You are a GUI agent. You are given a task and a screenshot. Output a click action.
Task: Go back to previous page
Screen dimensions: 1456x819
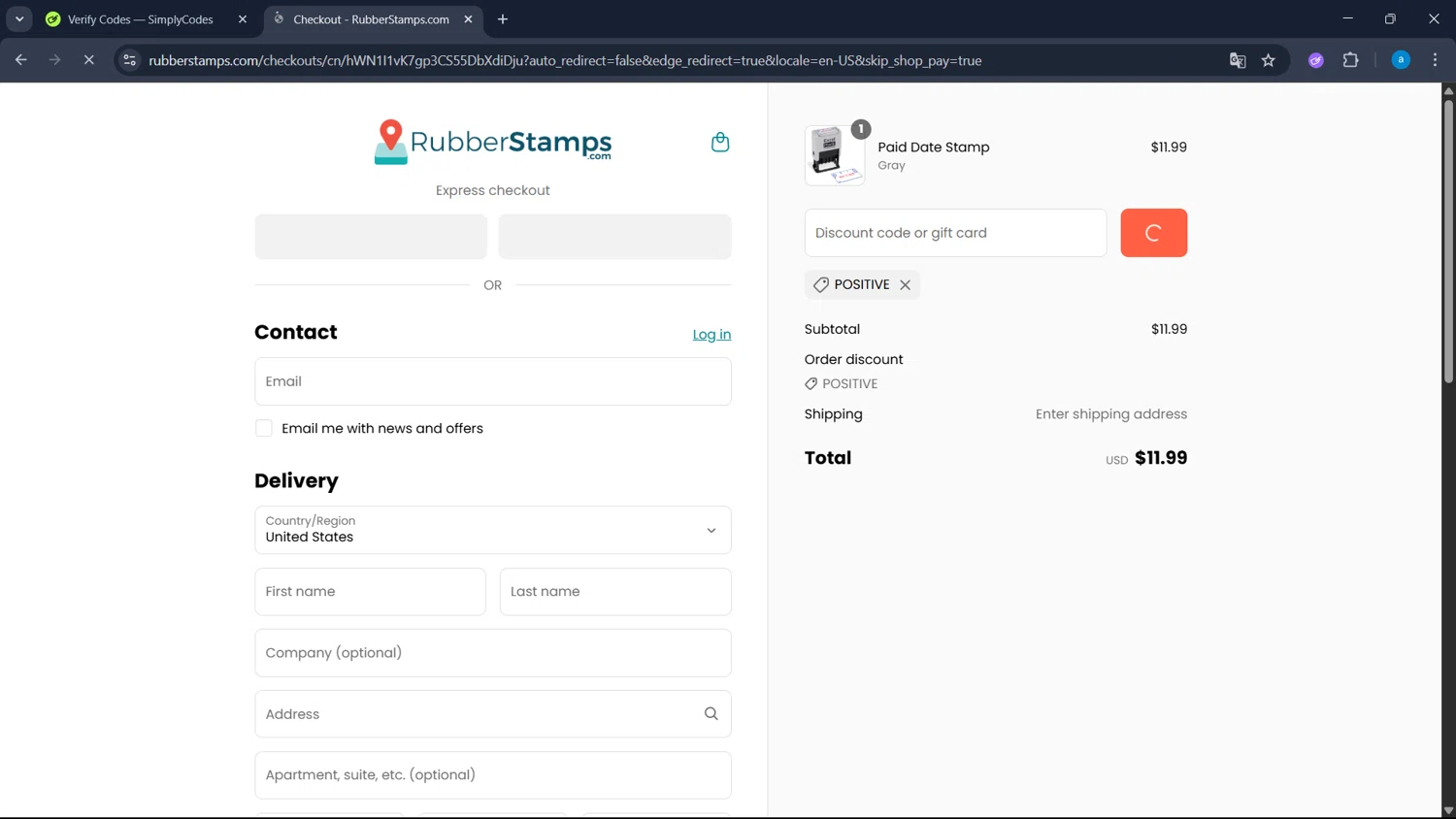tap(21, 60)
